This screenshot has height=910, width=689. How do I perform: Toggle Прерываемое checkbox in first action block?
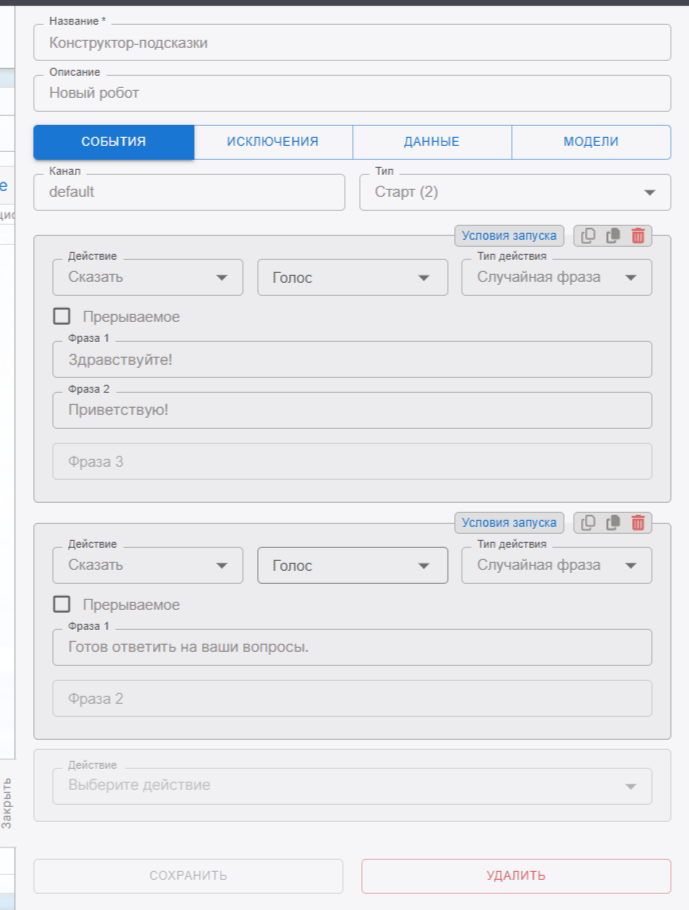point(62,316)
